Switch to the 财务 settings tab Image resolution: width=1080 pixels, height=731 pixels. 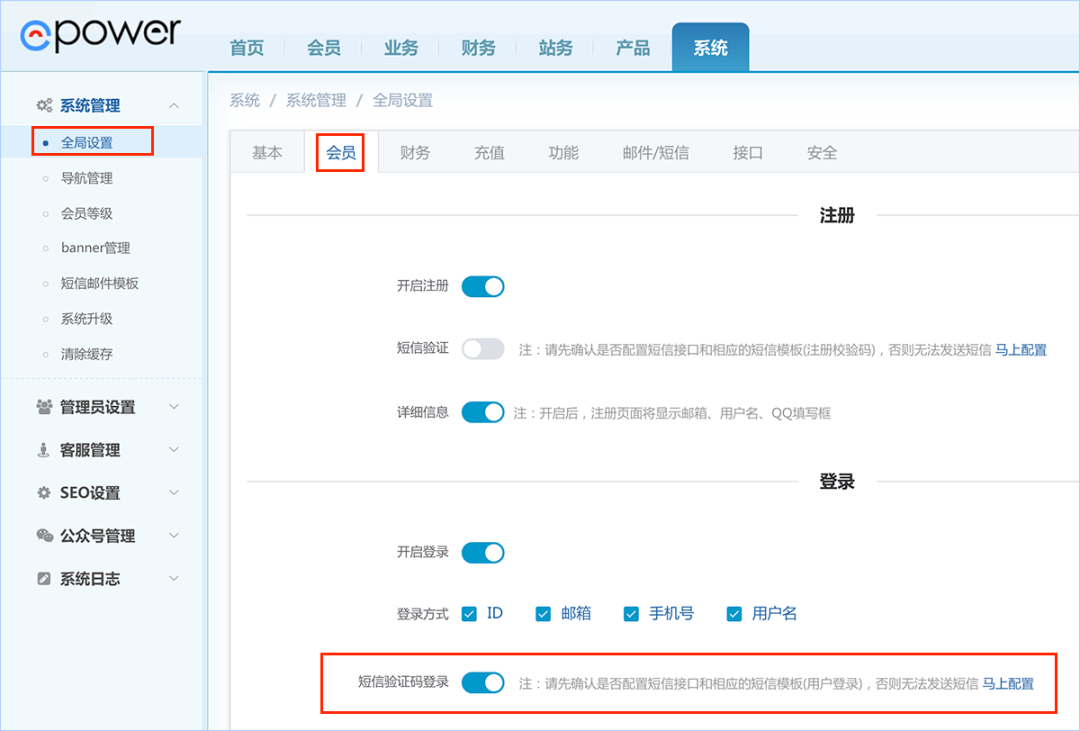[415, 153]
